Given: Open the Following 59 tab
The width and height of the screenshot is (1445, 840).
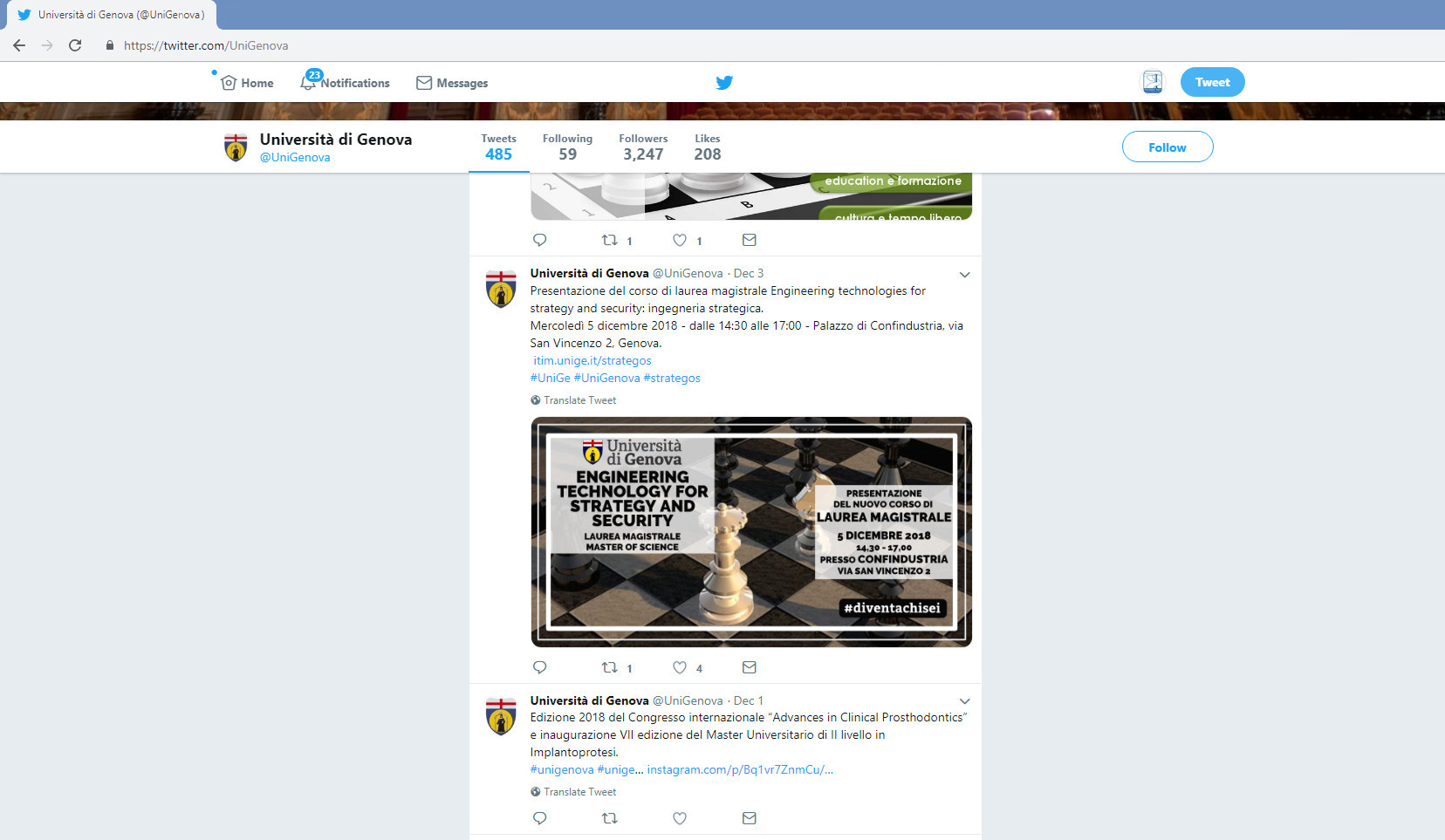Looking at the screenshot, I should (x=567, y=147).
